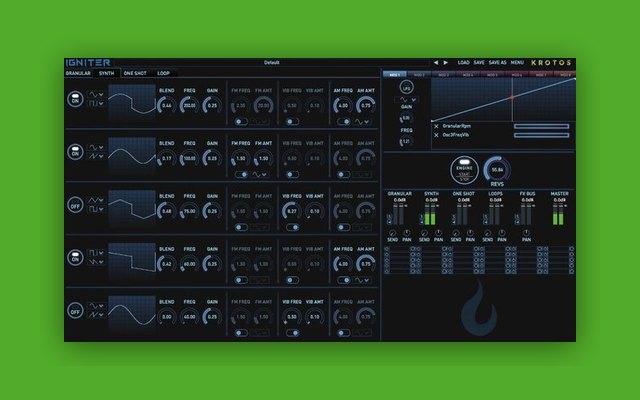Toggle oscillator 1 ON button
This screenshot has width=640, height=400.
pyautogui.click(x=75, y=99)
